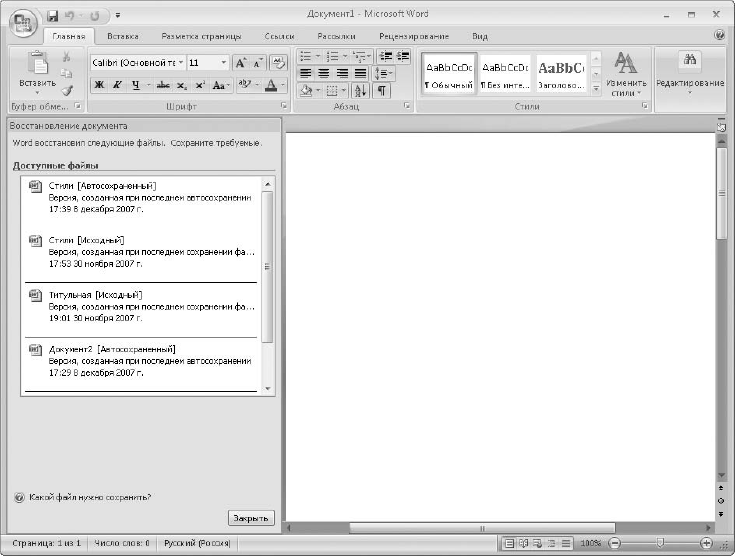Increase paragraph indent
This screenshot has width=736, height=557.
403,56
